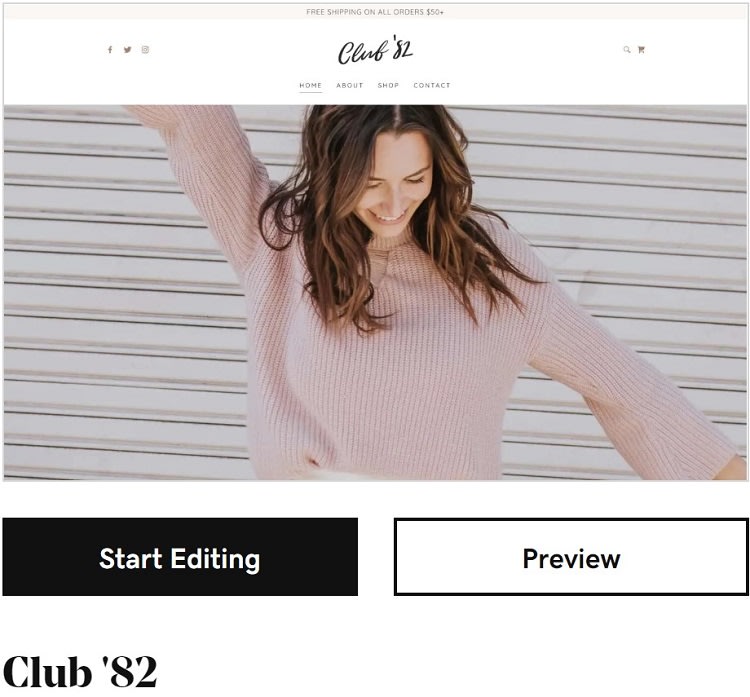Click the Start Editing button

(180, 557)
